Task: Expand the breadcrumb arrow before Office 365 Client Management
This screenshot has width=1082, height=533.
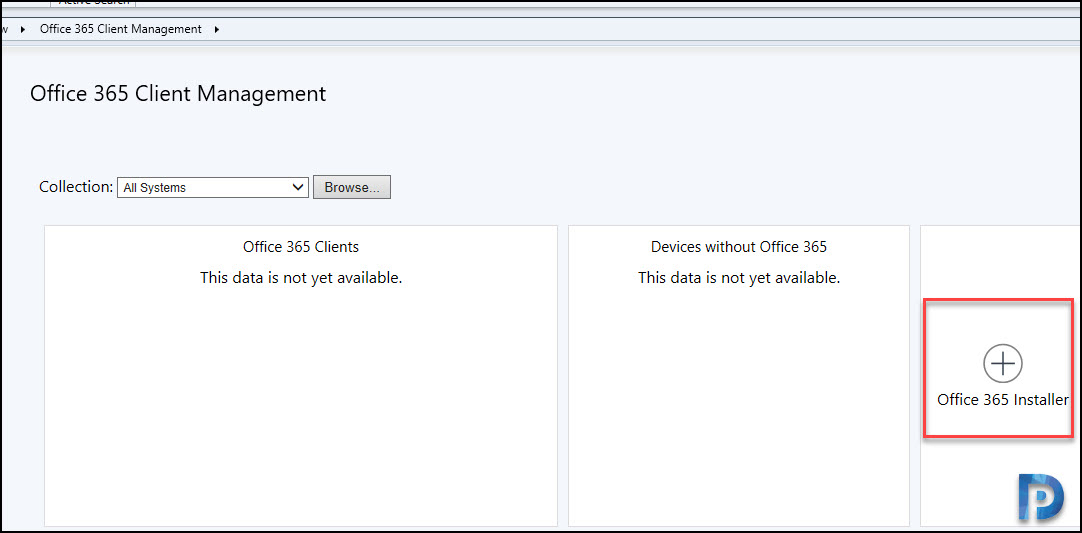Action: [24, 30]
